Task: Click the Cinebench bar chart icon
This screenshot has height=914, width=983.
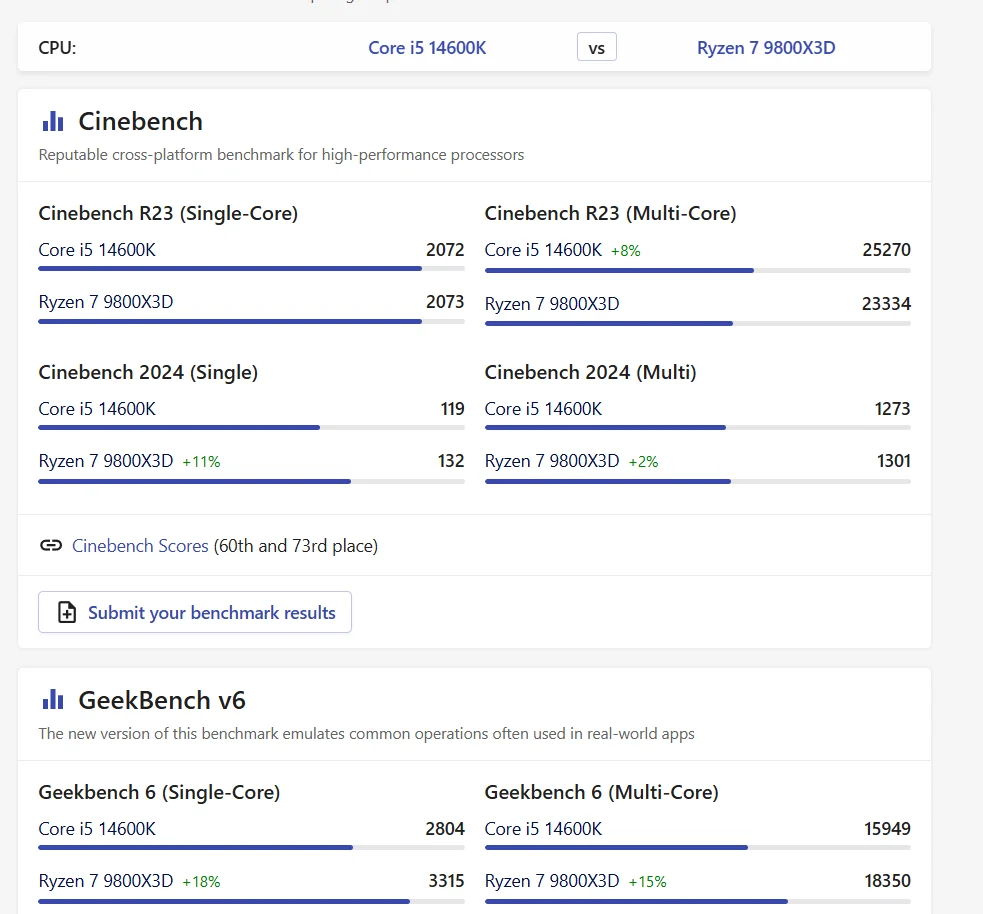Action: point(53,122)
